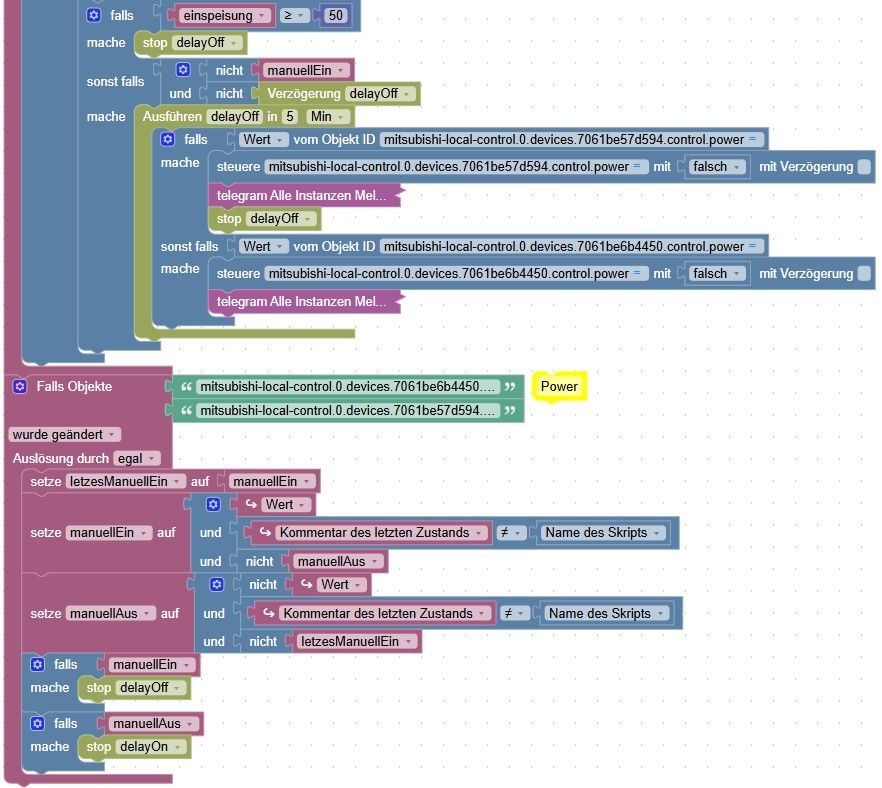Screen dimensions: 882x788
Task: Edit trigger string "mitsubishi-local-control.0.devices.7061be57d594...."
Action: pyautogui.click(x=348, y=411)
